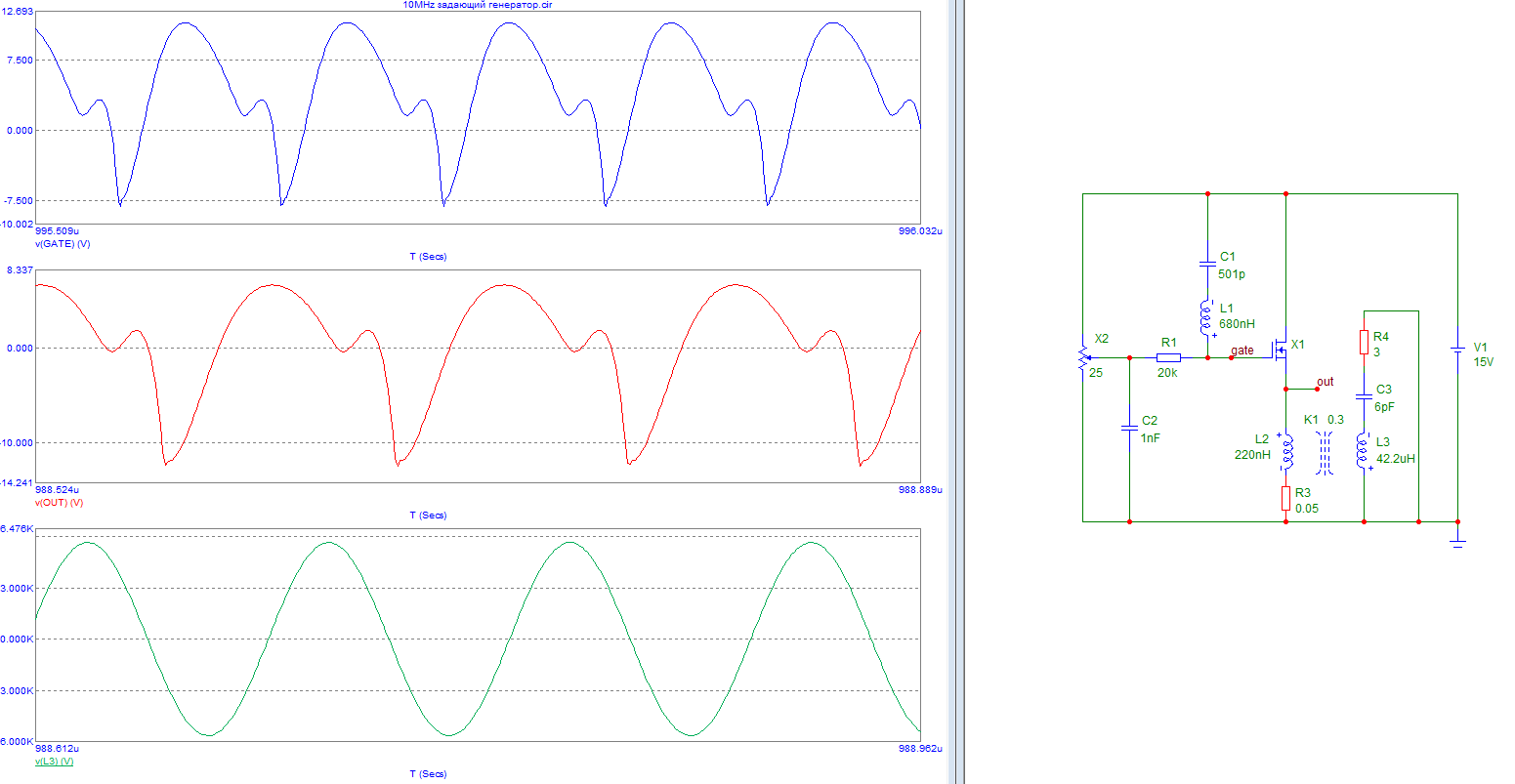
Task: Click the 'out' node label in schematic
Action: pyautogui.click(x=1325, y=382)
